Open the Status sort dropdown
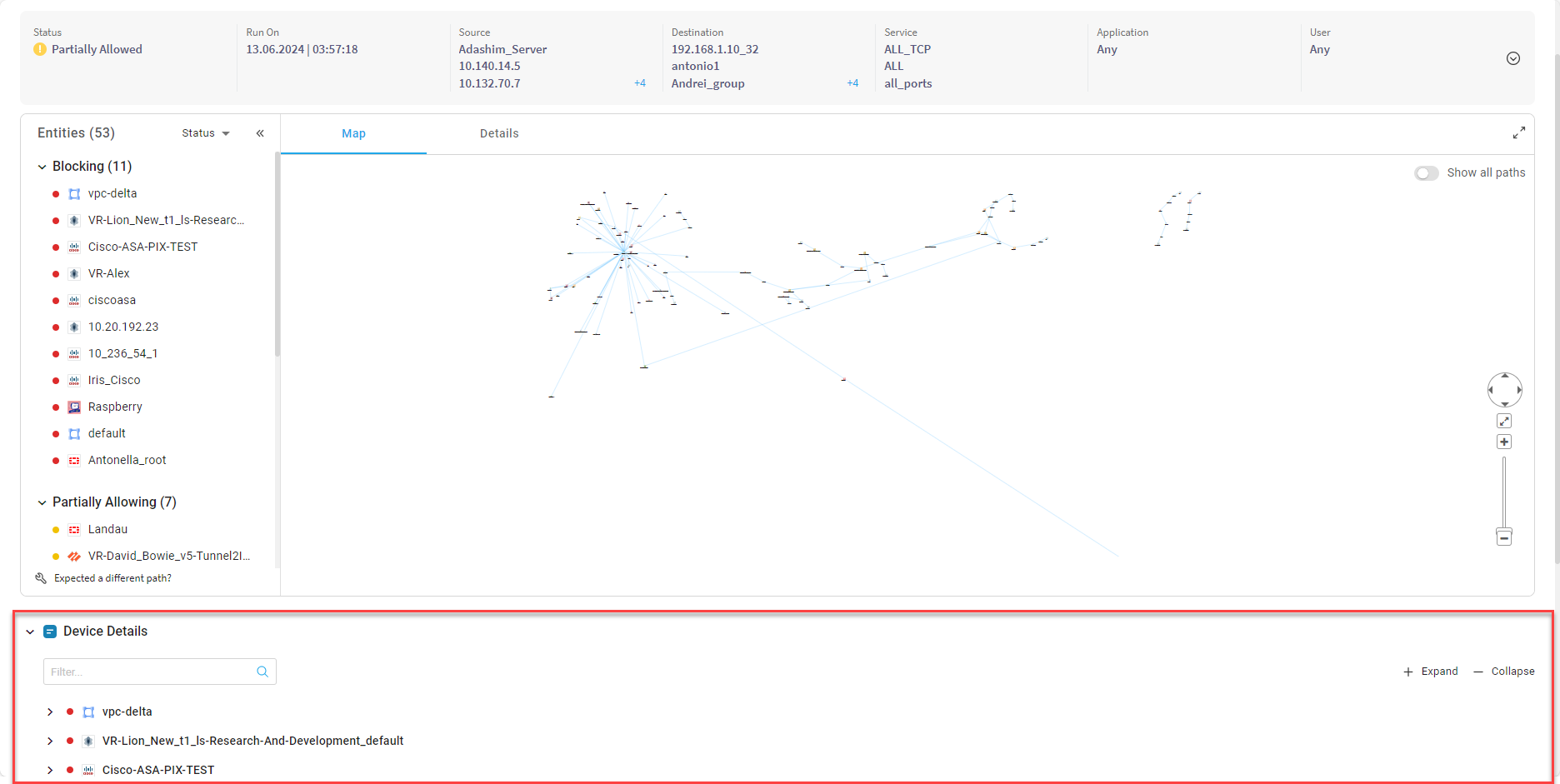This screenshot has height=784, width=1560. [x=206, y=133]
